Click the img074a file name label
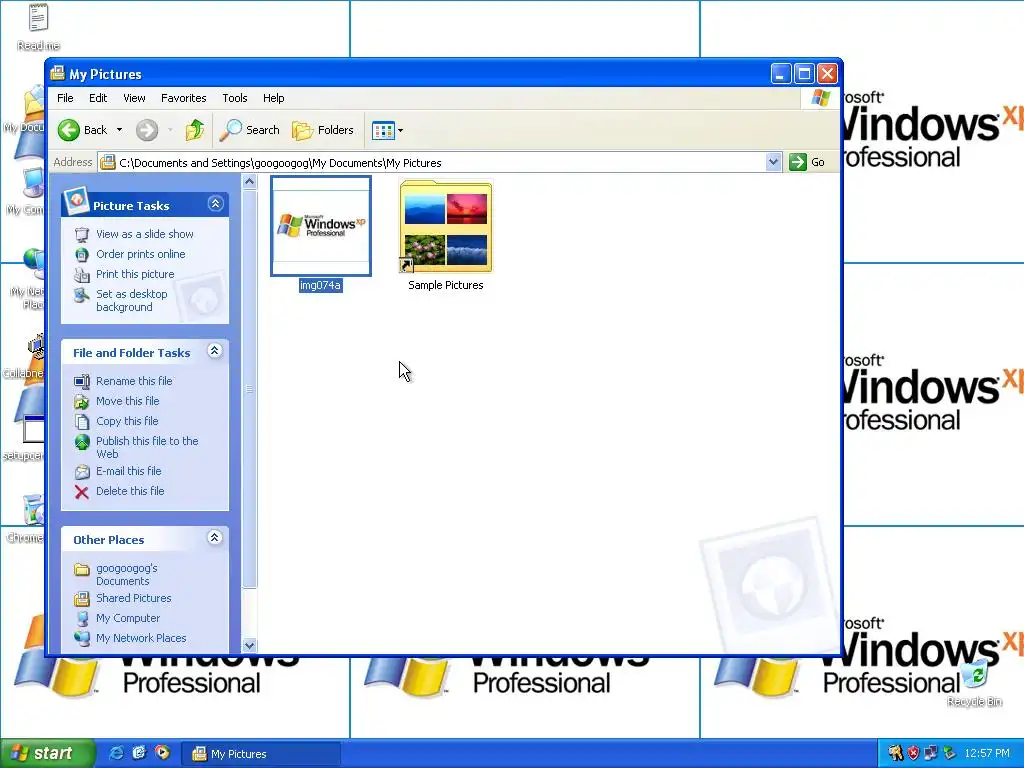The image size is (1024, 768). click(320, 285)
